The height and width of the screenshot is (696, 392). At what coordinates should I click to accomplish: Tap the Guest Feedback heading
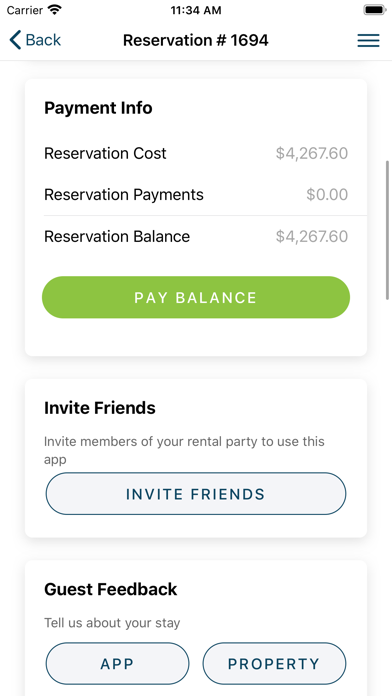pos(111,589)
